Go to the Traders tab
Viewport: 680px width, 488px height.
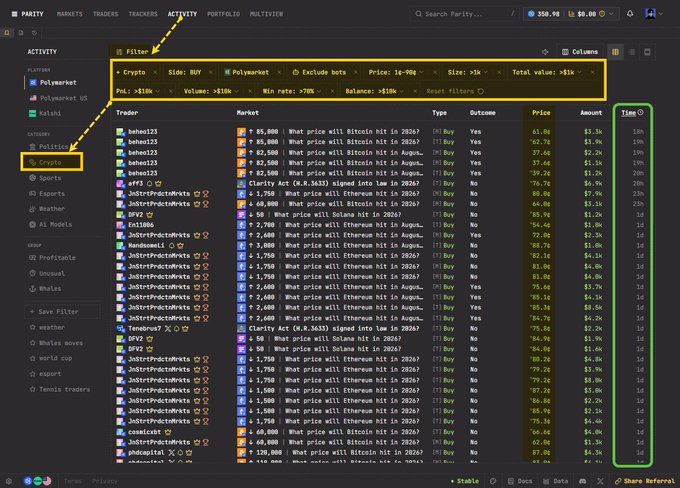pyautogui.click(x=105, y=14)
